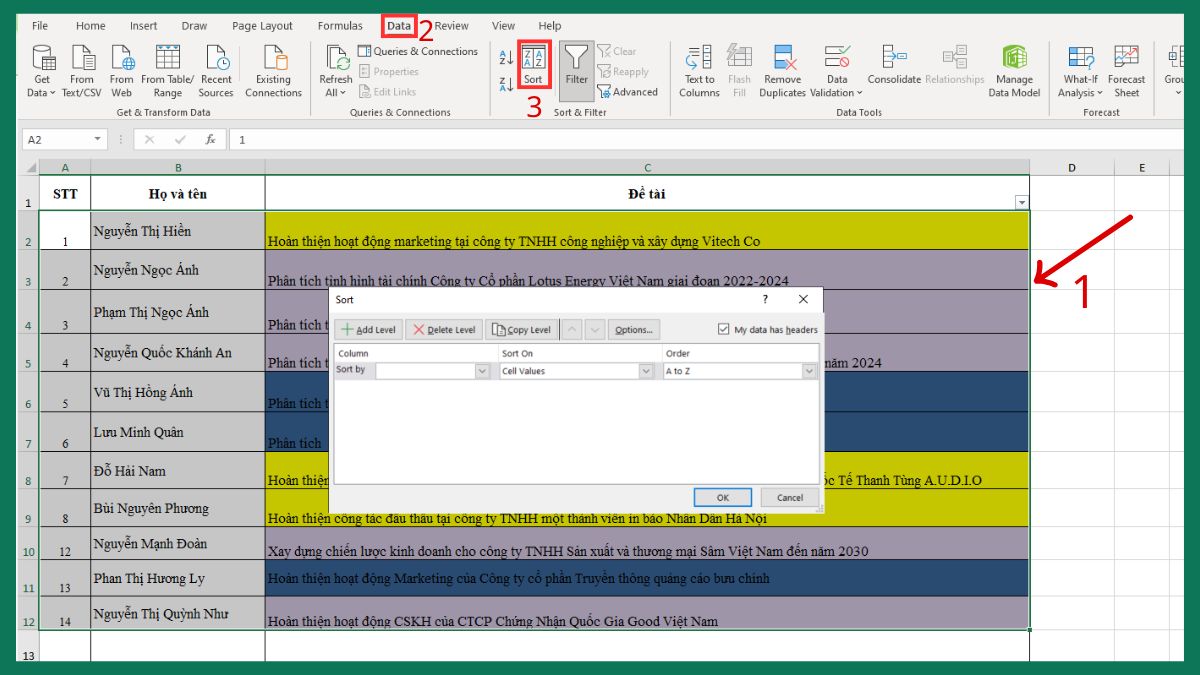This screenshot has width=1200, height=675.
Task: Open Text to Columns
Action: point(698,70)
